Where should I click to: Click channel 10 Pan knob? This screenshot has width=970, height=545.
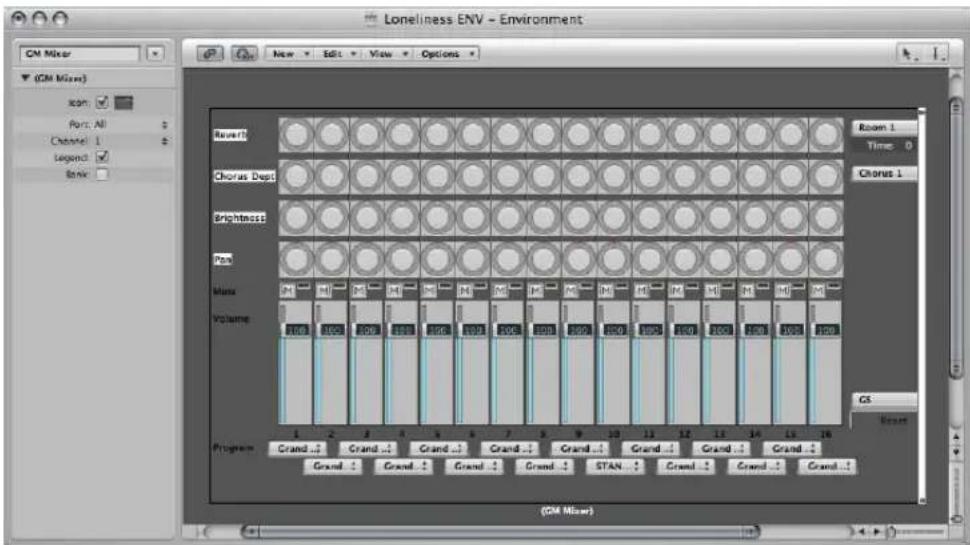coord(614,259)
